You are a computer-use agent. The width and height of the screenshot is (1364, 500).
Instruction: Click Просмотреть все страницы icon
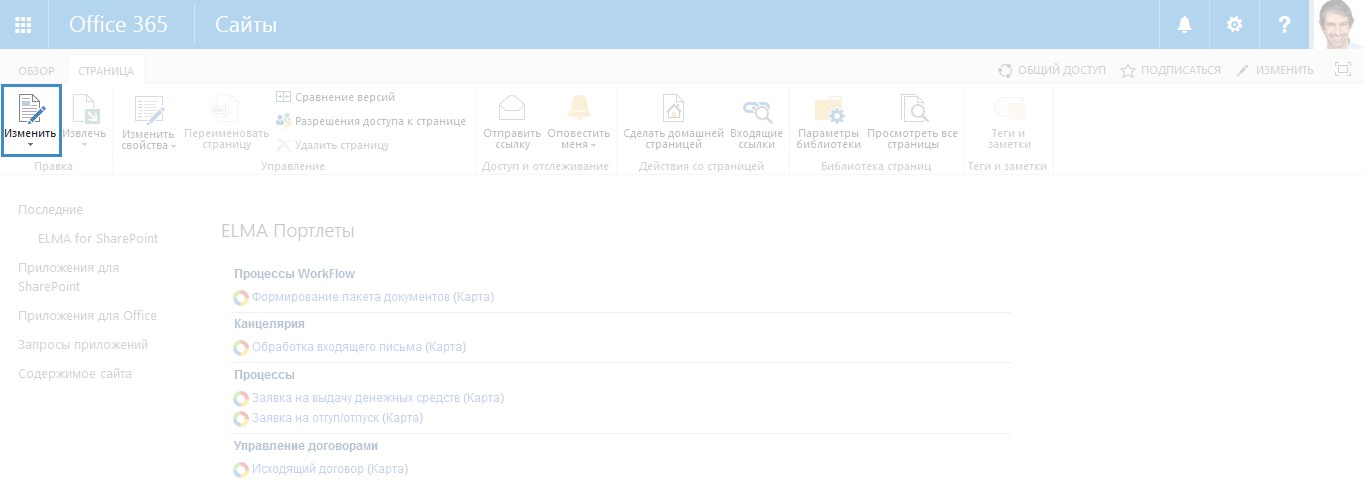(x=913, y=110)
